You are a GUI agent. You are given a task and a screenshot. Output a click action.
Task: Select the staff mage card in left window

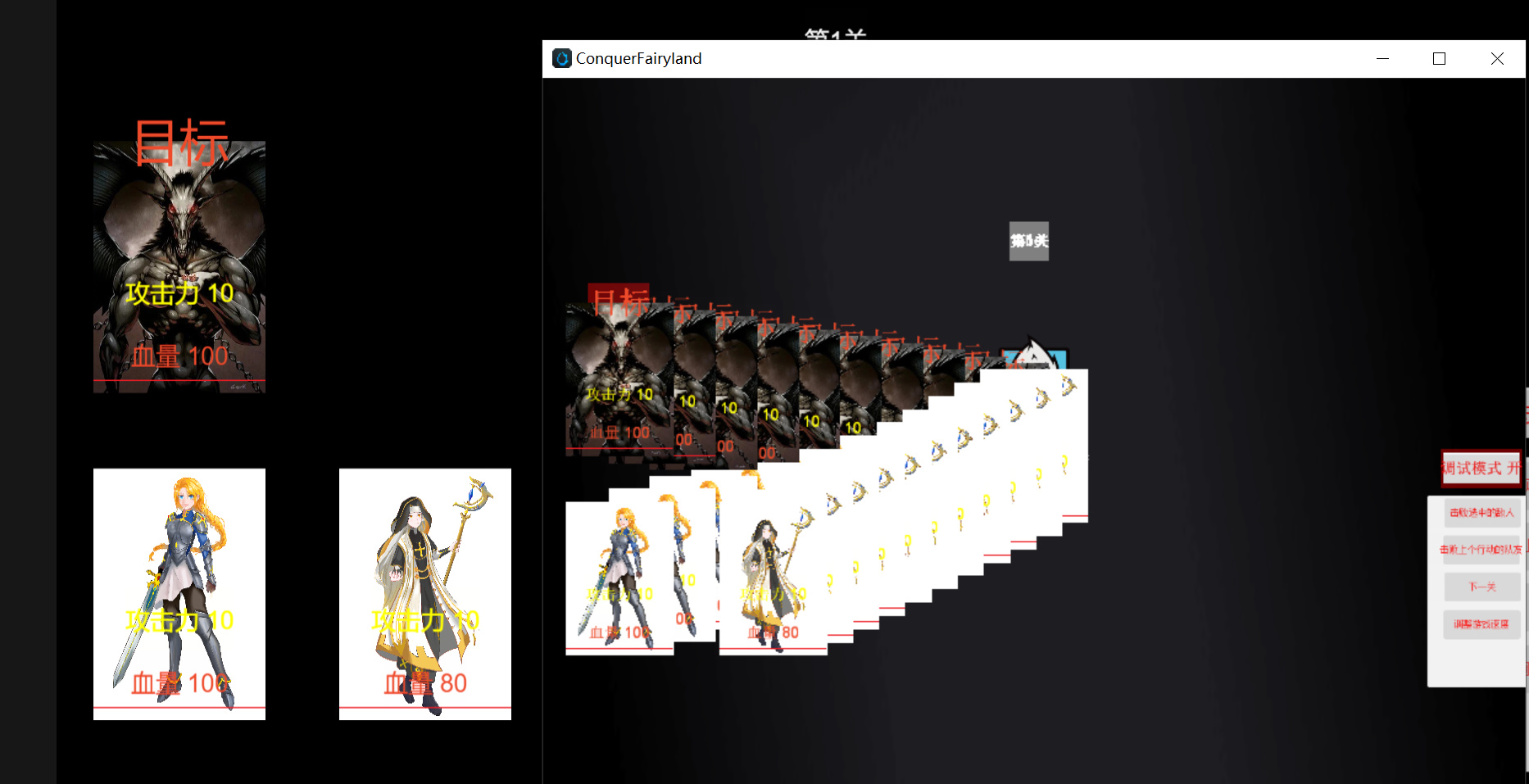tap(425, 594)
